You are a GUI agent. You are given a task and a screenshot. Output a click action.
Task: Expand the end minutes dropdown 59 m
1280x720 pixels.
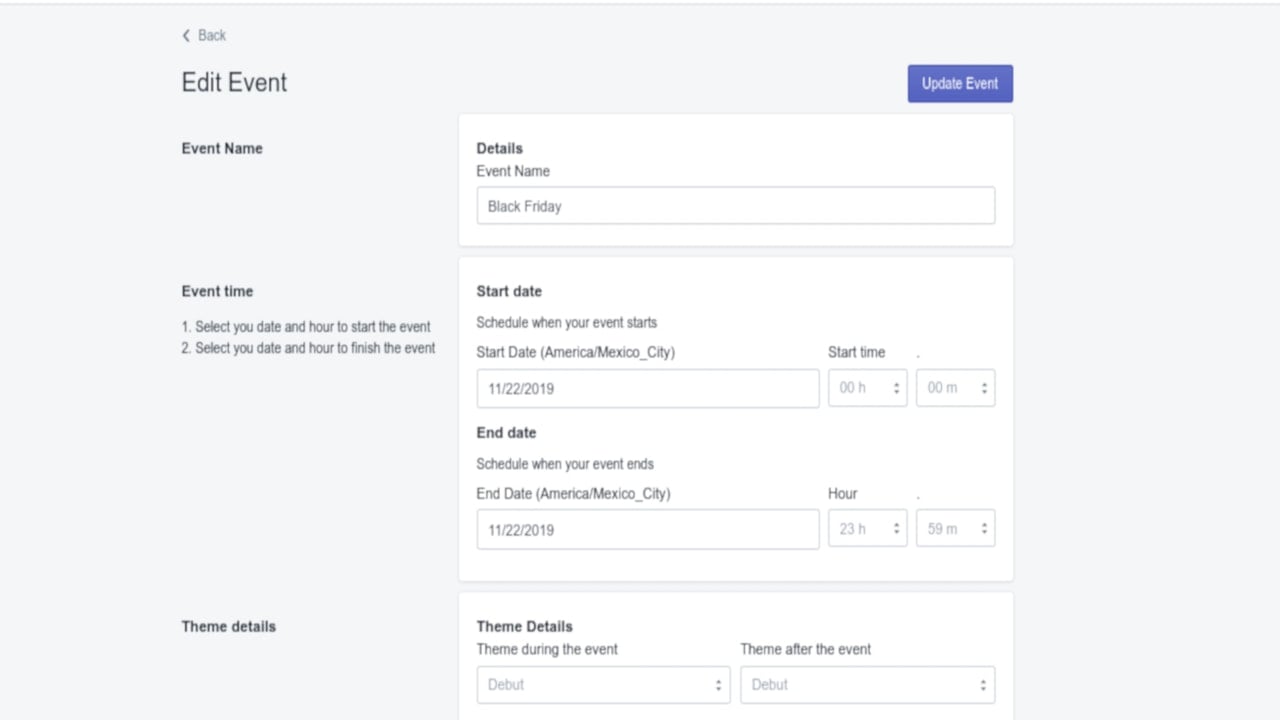tap(955, 529)
